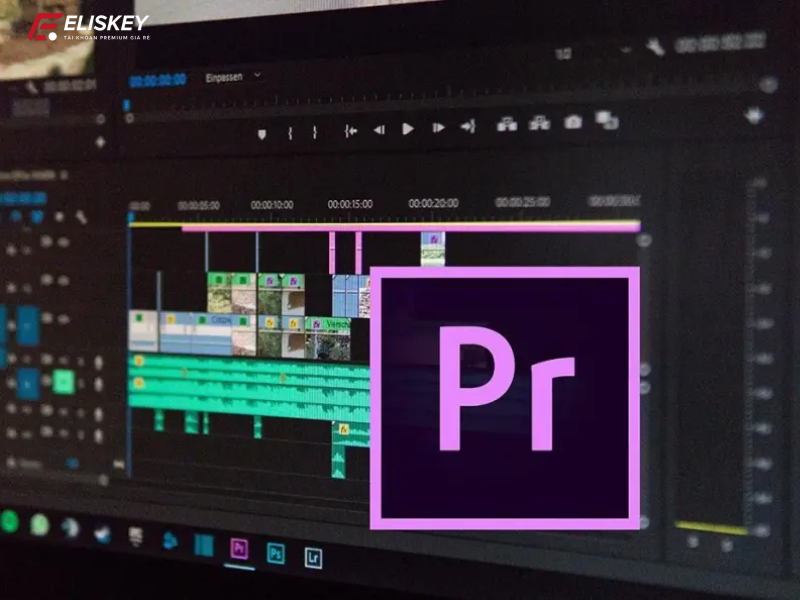Open Lightroom from the taskbar

coord(314,558)
